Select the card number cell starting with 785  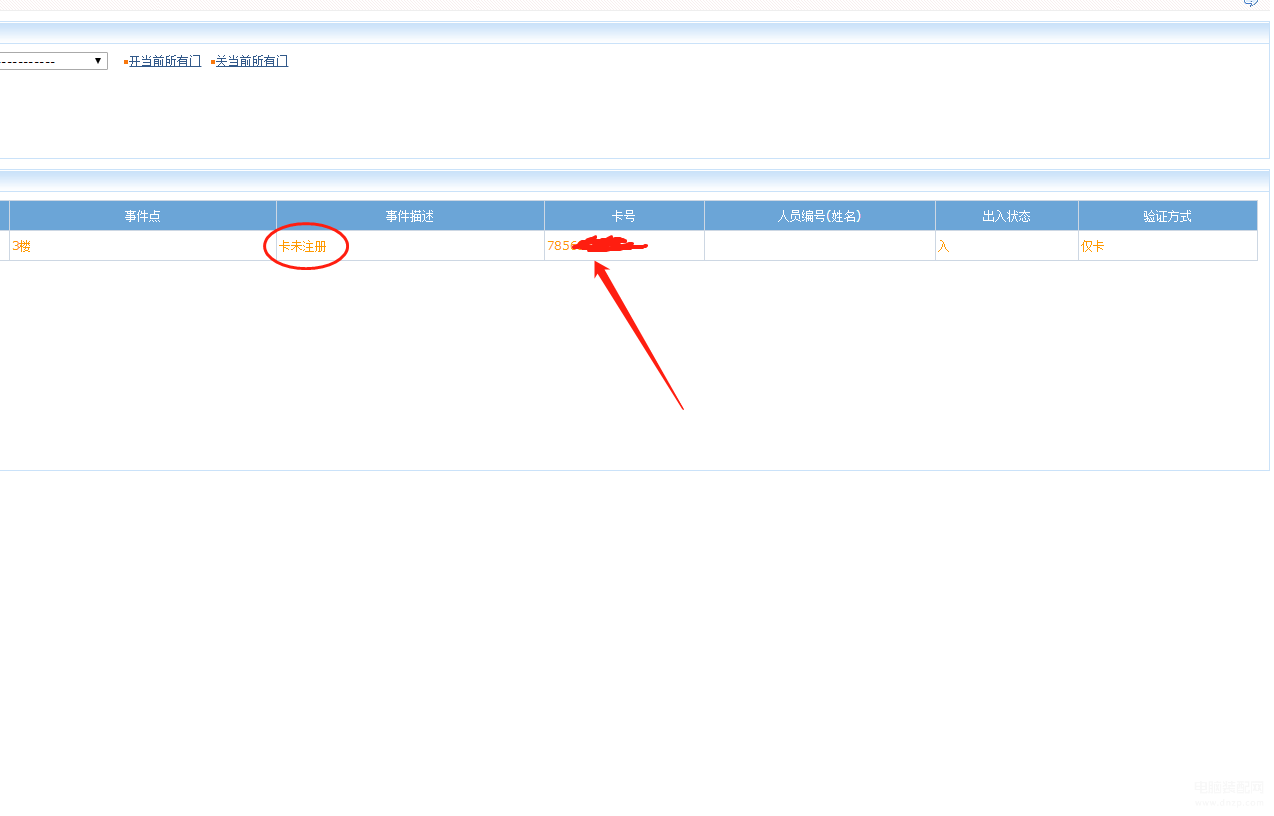pyautogui.click(x=624, y=246)
